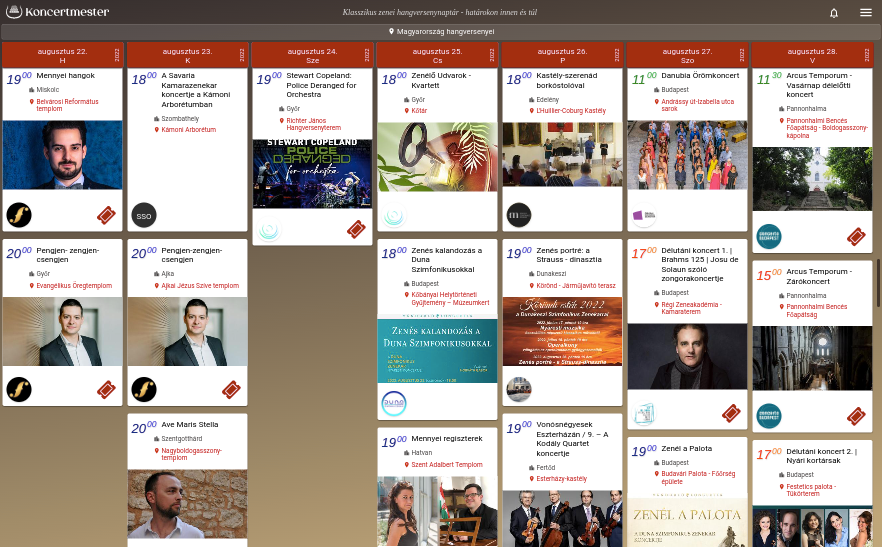Click the Koncertmester logo

click(x=57, y=11)
